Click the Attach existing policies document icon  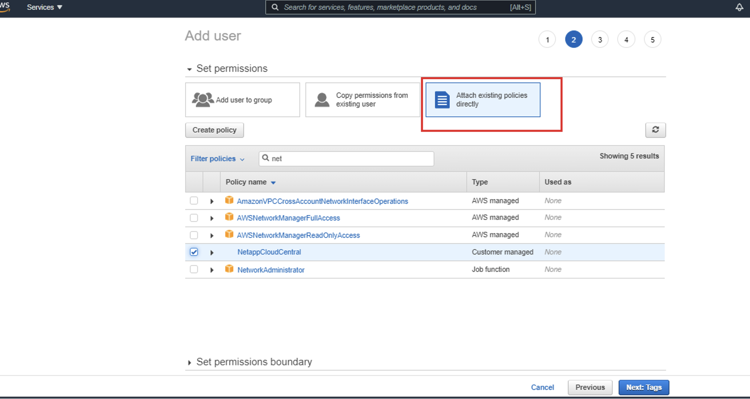[442, 100]
